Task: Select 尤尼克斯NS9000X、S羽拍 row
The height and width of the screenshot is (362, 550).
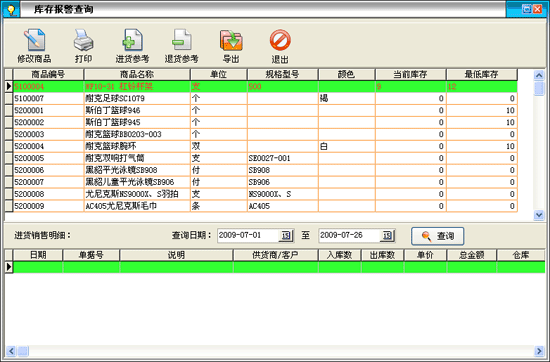Action: point(265,194)
